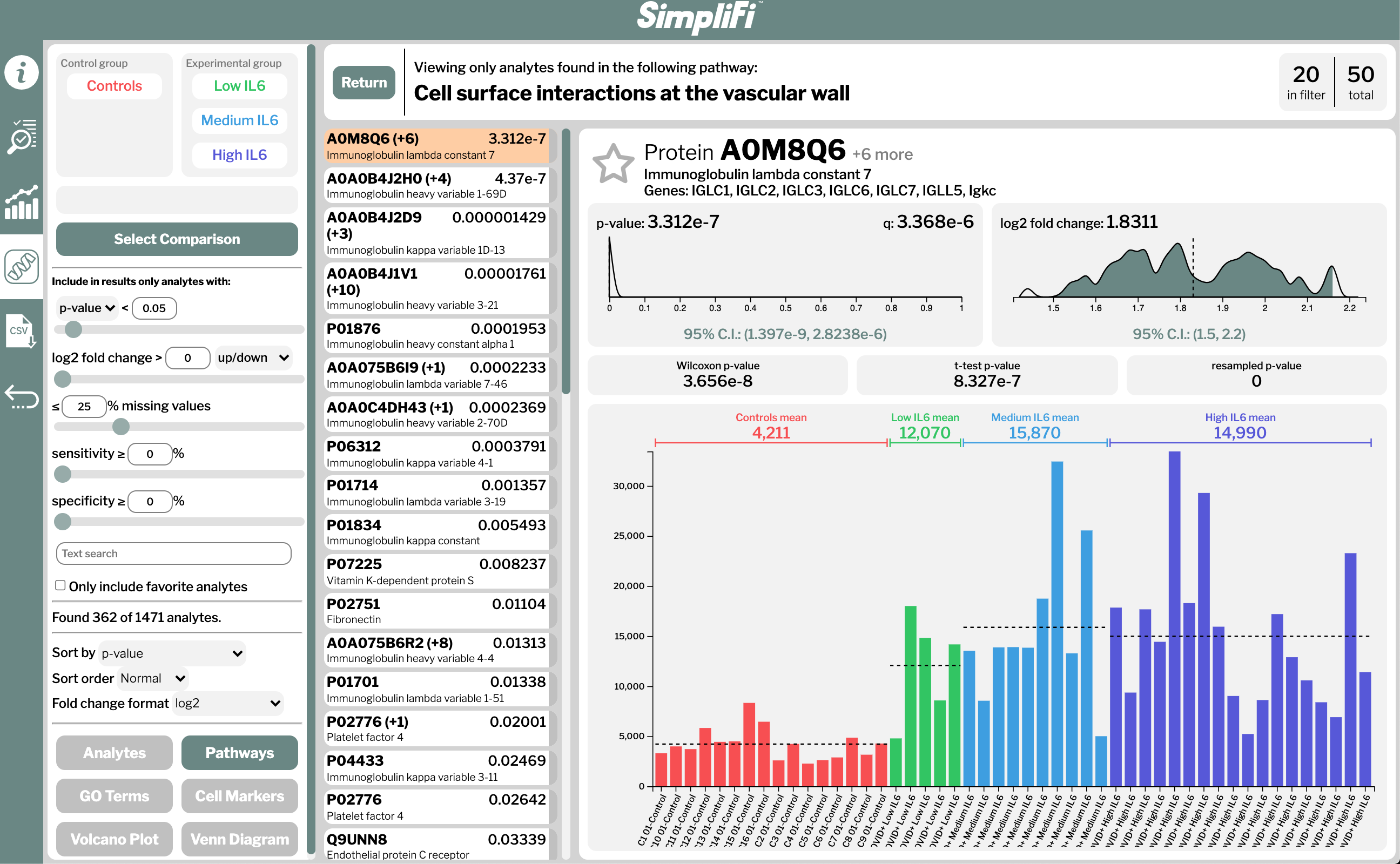Screen dimensions: 1400x864
Task: Switch to the Venn Diagram tab
Action: (239, 839)
